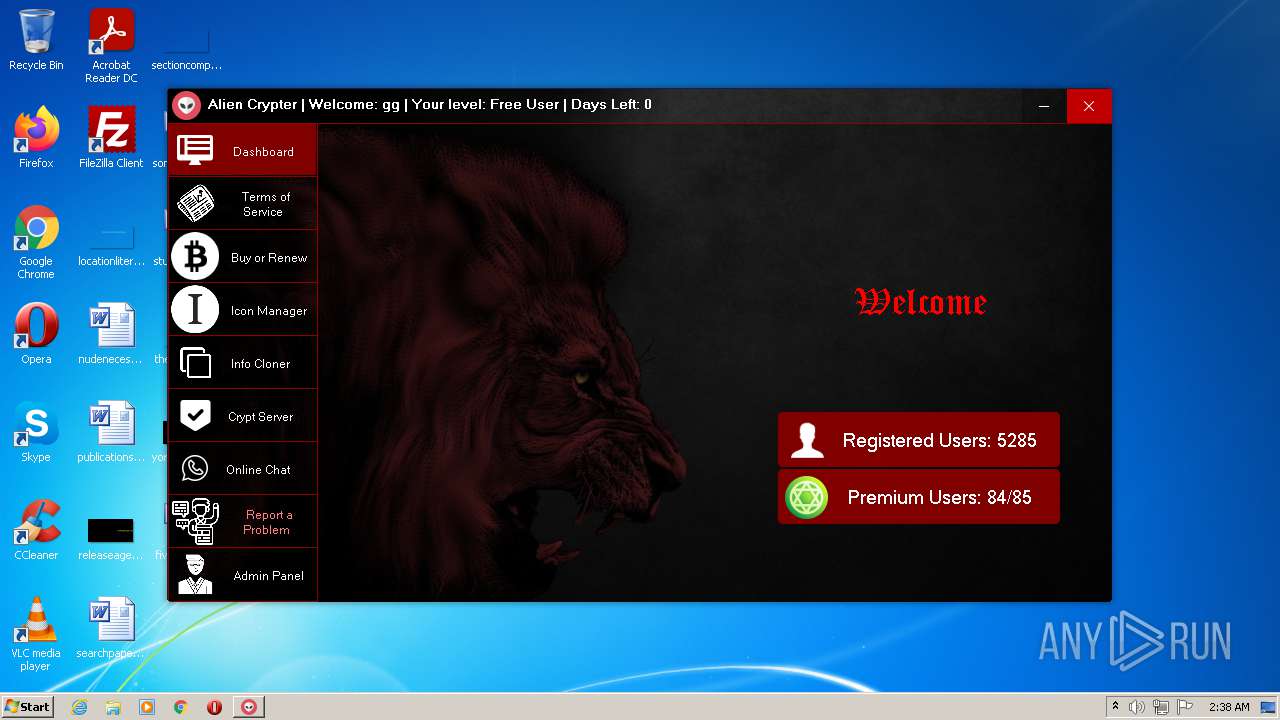Screen dimensions: 1280x720
Task: Click the Registered Users: 5285 panel
Action: click(918, 440)
